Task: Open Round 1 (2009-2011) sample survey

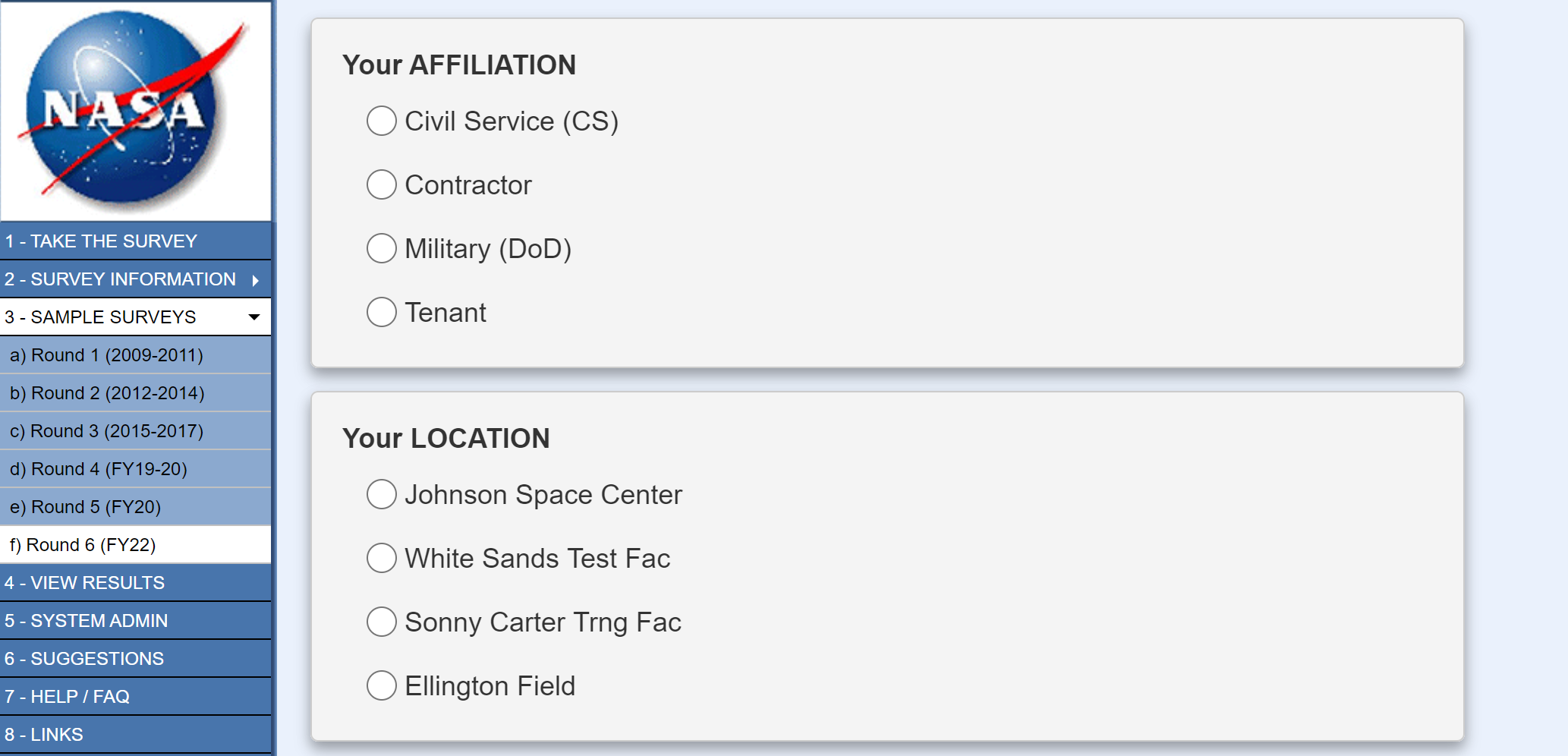Action: point(106,355)
